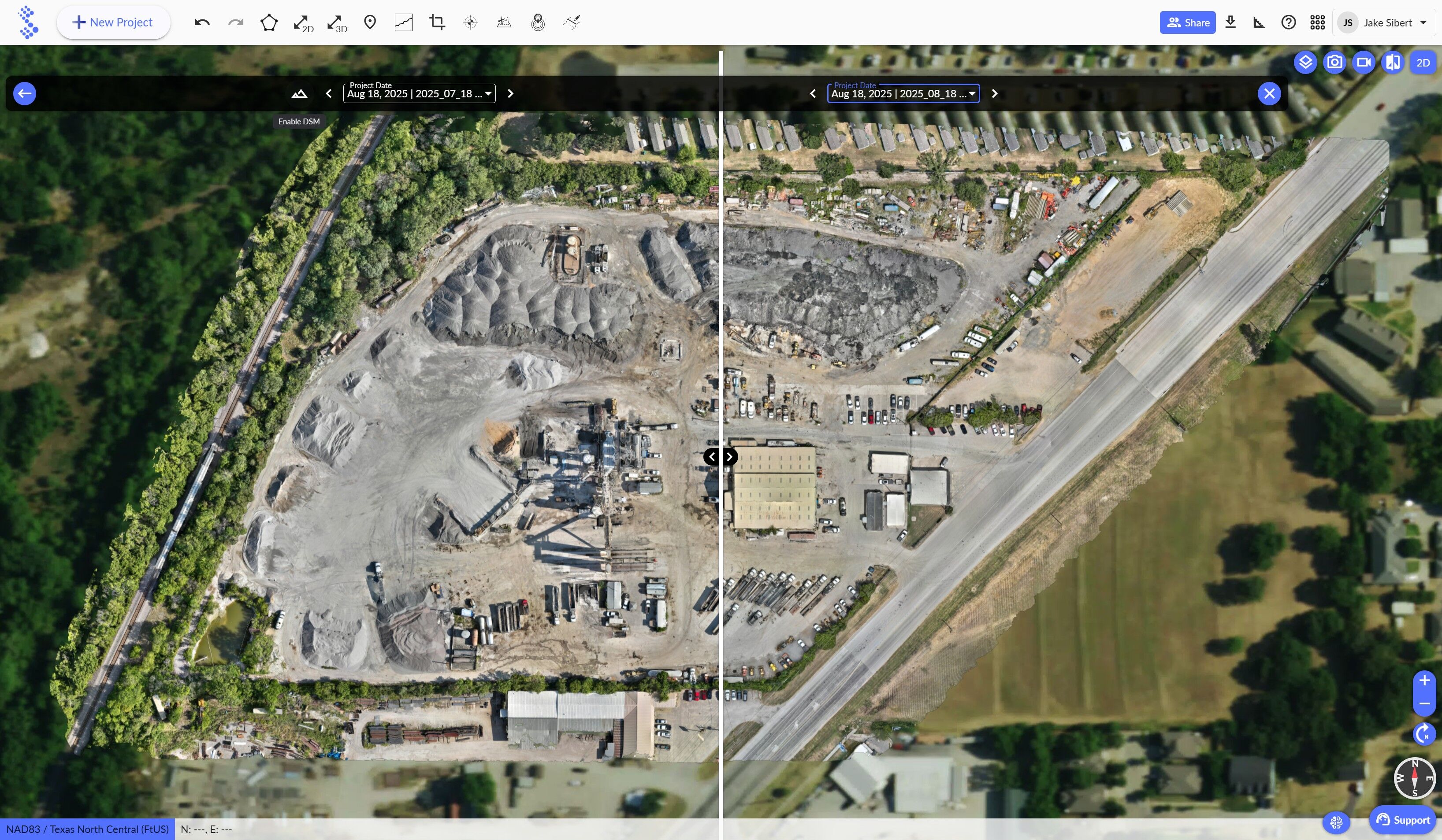Click the JS user avatar

coord(1348,22)
